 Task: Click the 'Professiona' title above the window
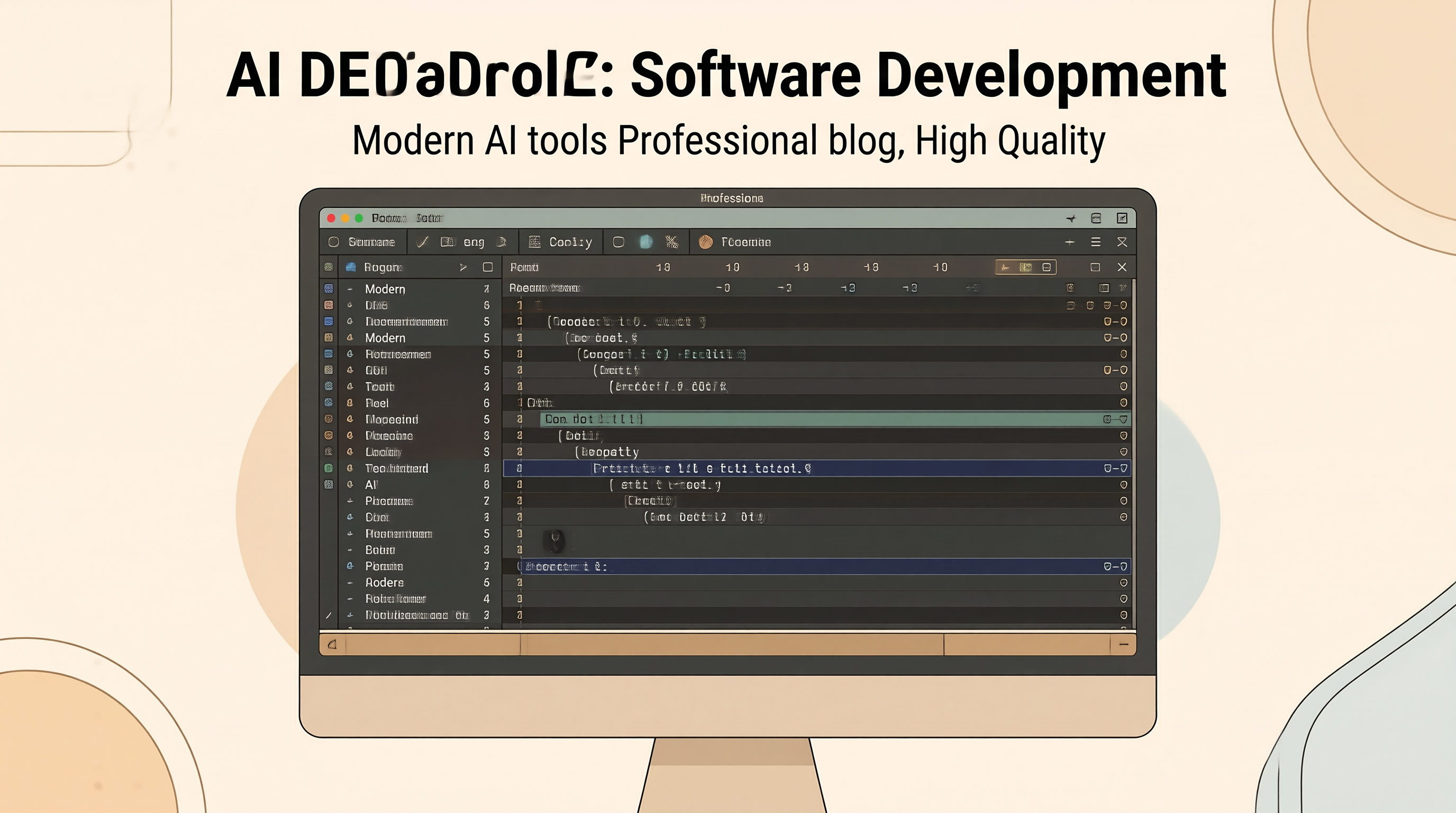pos(731,198)
